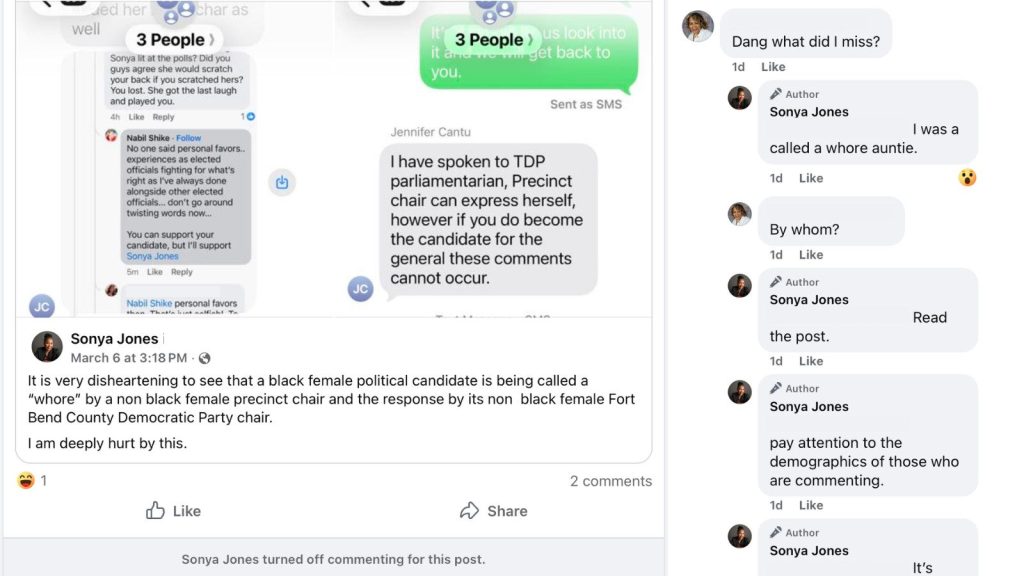The height and width of the screenshot is (576, 1024).
Task: Click the JC avatar beside Jennifer Cantu message
Action: 360,289
